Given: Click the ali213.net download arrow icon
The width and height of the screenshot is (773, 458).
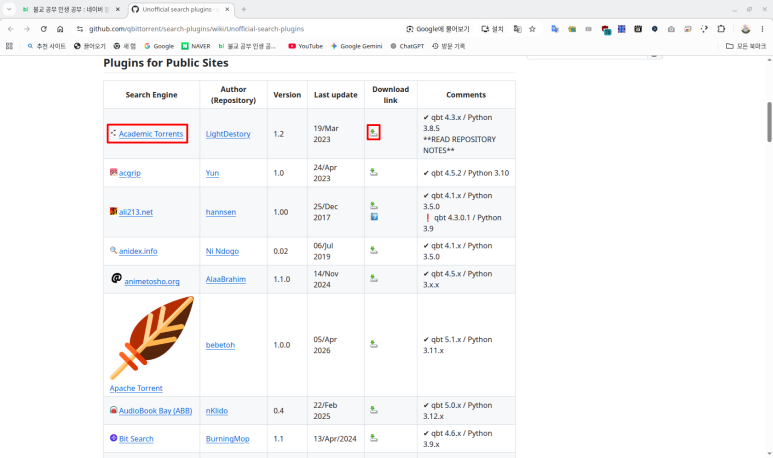Looking at the screenshot, I should tap(374, 205).
